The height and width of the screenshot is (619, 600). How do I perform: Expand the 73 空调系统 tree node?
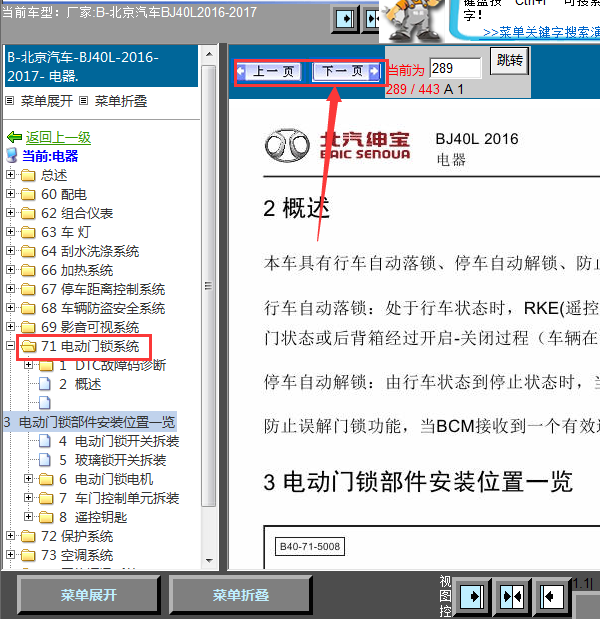point(11,555)
